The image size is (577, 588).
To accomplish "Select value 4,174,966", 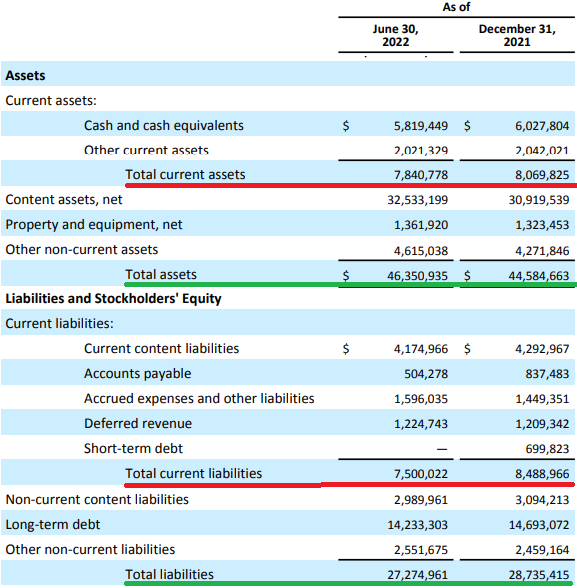I will click(x=421, y=349).
